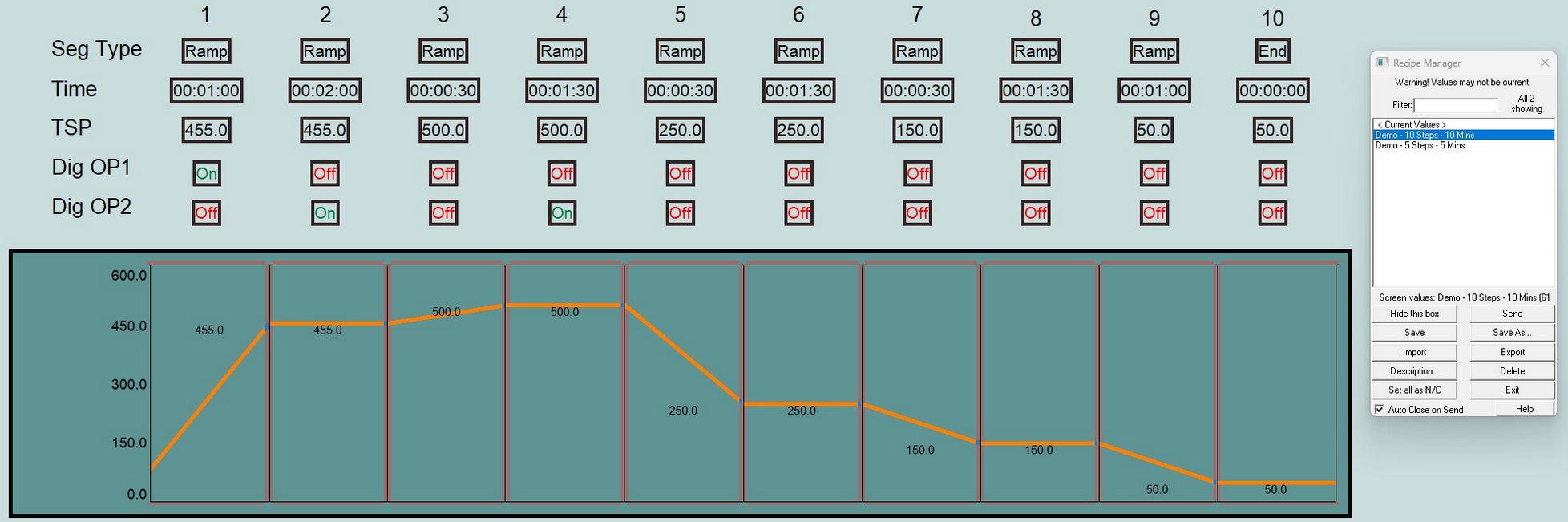This screenshot has height=522, width=1568.
Task: Click the Send button in Recipe Manager
Action: pyautogui.click(x=1512, y=314)
